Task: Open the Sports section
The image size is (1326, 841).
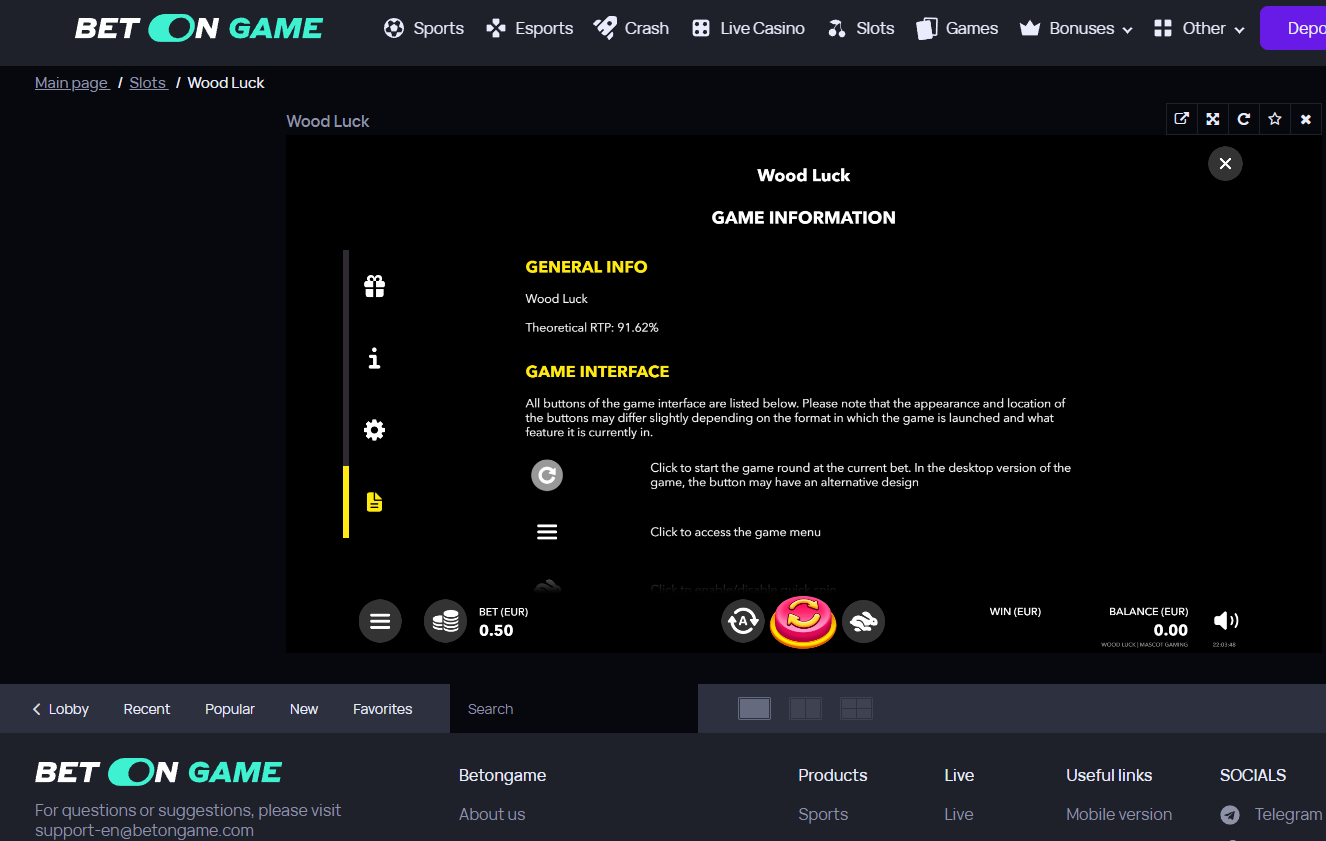Action: [x=424, y=28]
